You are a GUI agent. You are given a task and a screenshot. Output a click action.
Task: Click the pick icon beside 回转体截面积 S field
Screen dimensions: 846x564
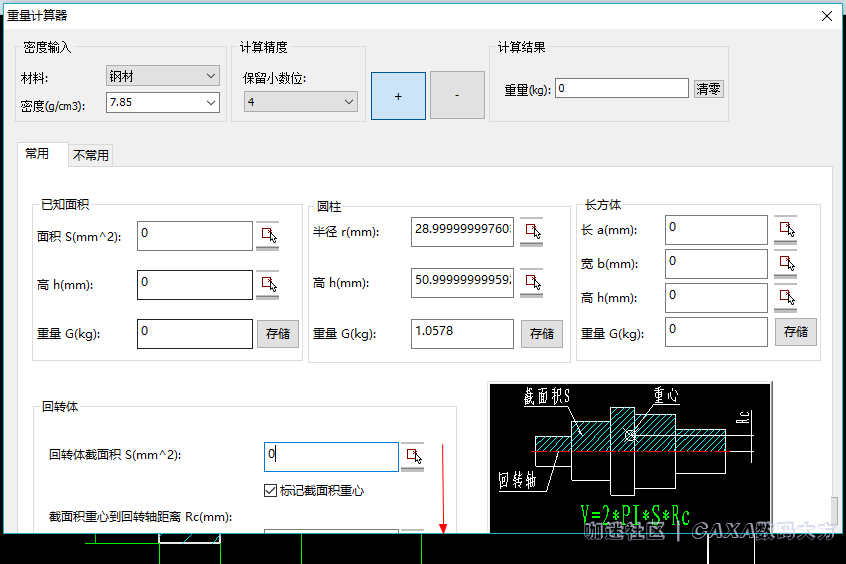[x=412, y=456]
